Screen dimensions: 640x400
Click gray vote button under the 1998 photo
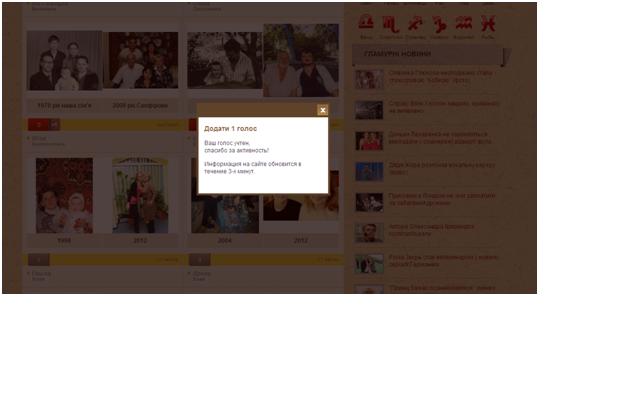38,260
